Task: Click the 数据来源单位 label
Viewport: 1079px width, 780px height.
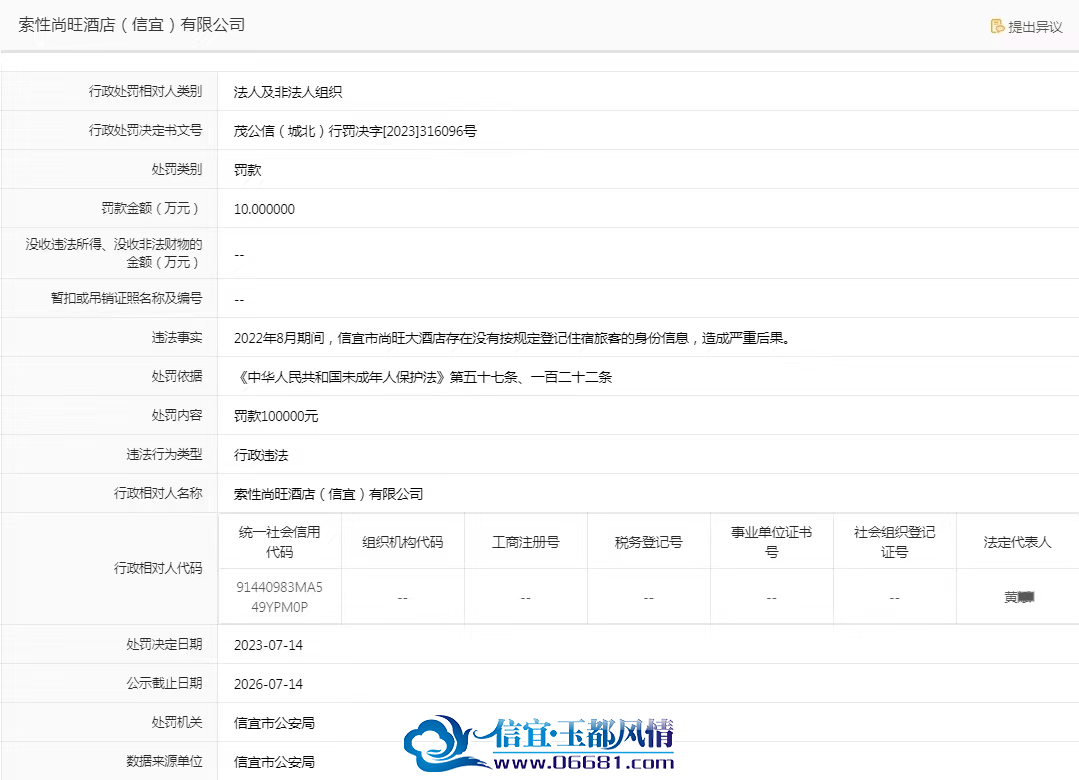Action: (164, 761)
